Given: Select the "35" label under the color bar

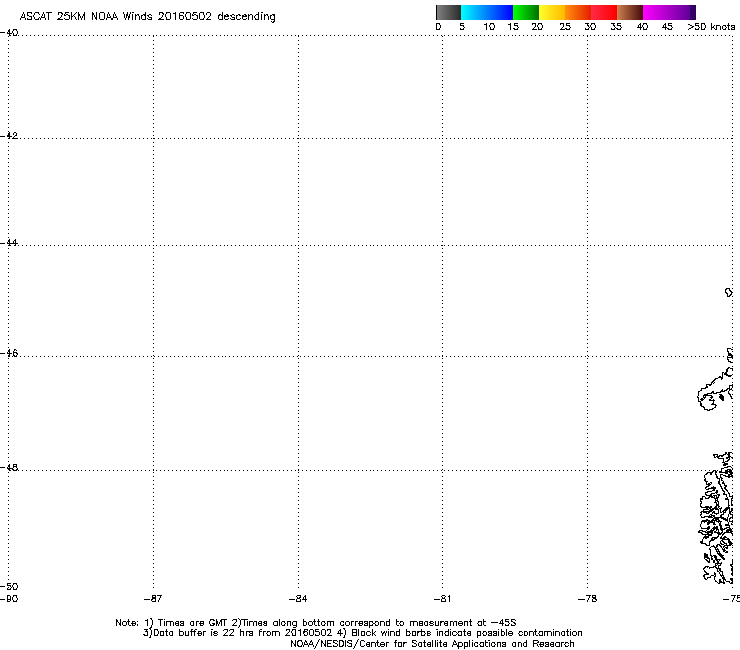Looking at the screenshot, I should pyautogui.click(x=616, y=27).
